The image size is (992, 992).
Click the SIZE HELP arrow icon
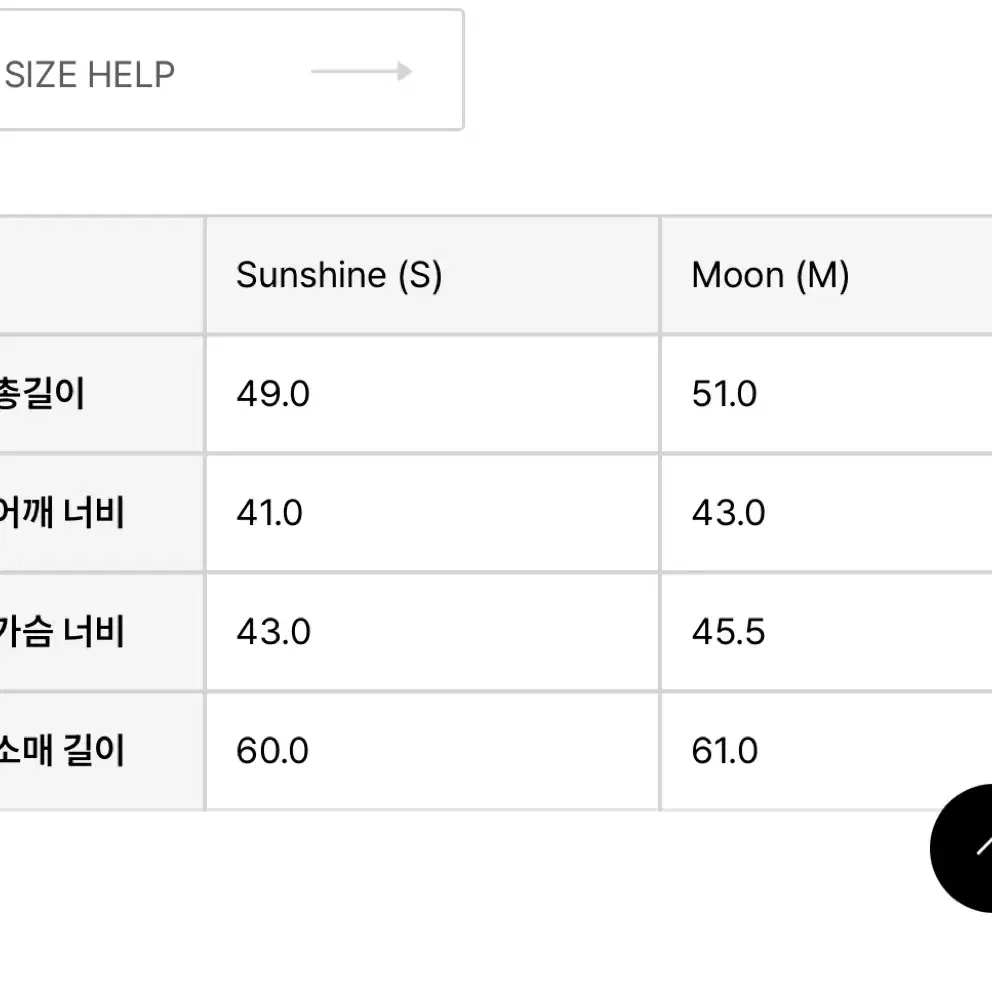[361, 71]
